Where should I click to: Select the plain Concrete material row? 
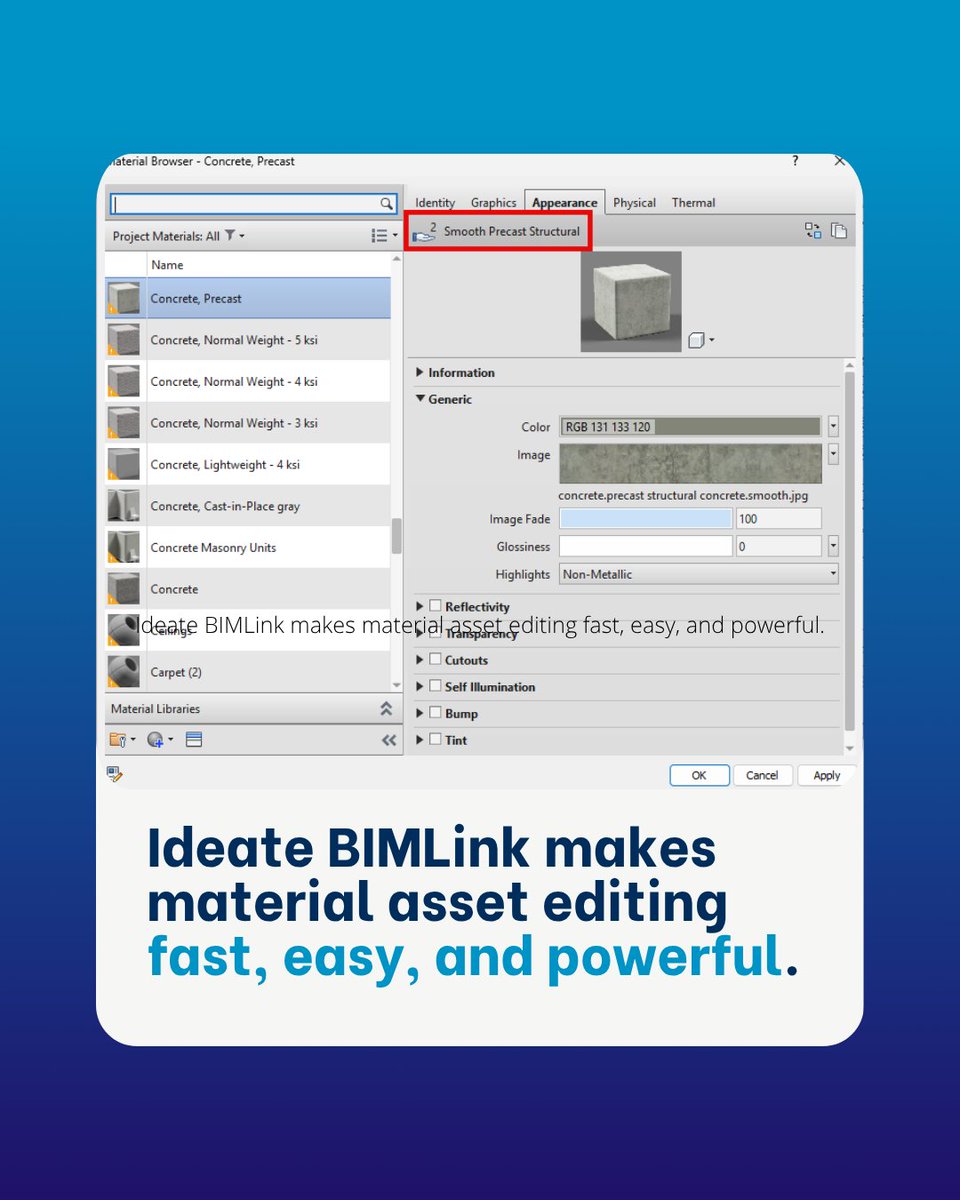pyautogui.click(x=248, y=589)
